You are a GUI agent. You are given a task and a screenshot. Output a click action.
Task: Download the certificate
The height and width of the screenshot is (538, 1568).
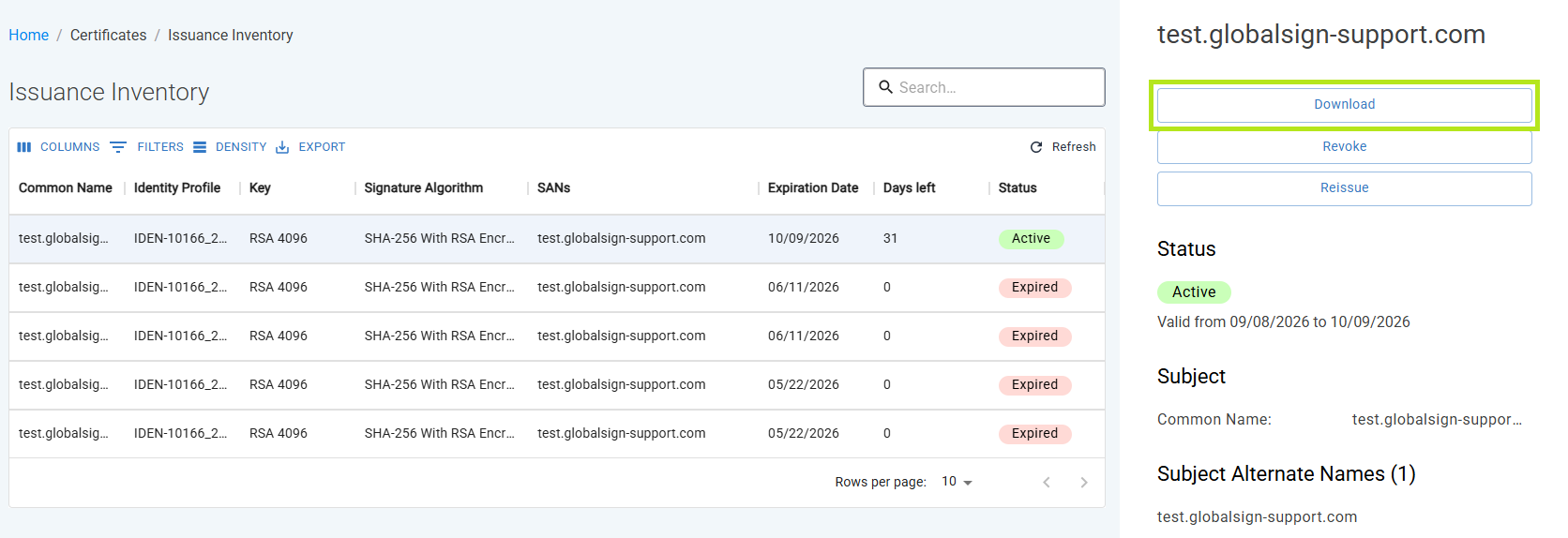[x=1344, y=105]
